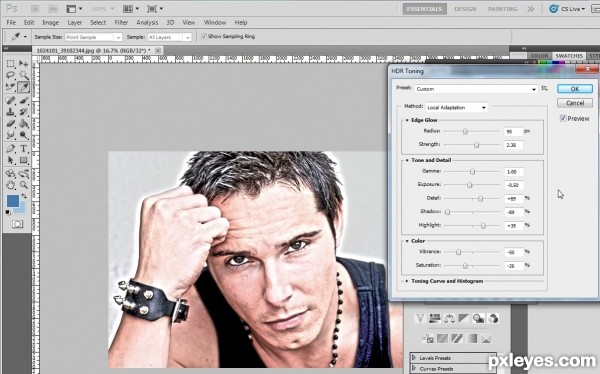This screenshot has height=374, width=600.
Task: Expand the Curves Presets list
Action: 414,368
